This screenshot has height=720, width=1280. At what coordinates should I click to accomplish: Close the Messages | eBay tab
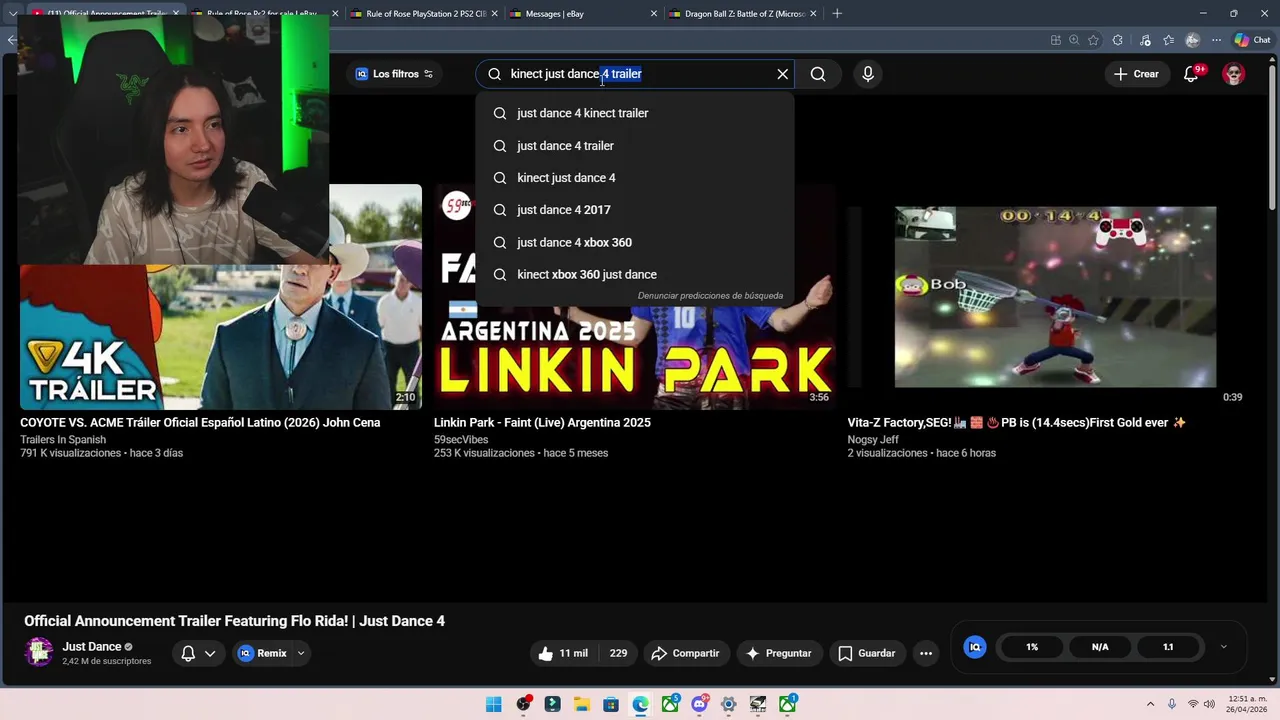click(654, 14)
